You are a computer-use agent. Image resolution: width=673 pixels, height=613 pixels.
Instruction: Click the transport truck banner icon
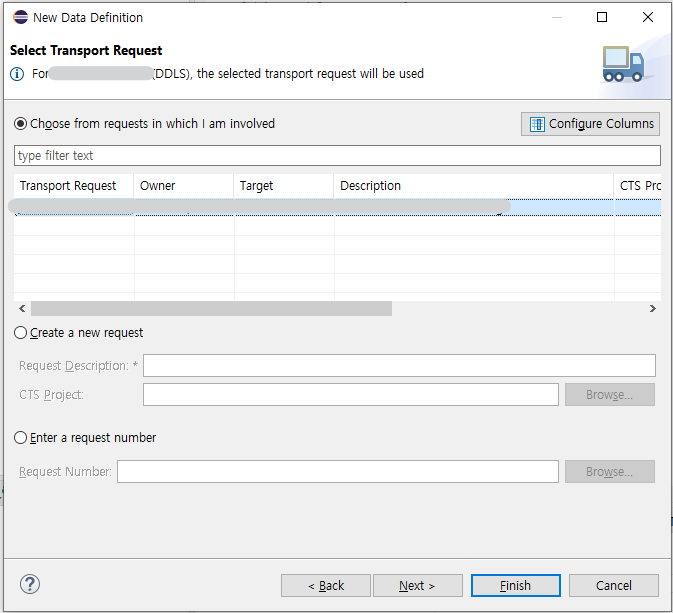click(x=623, y=64)
